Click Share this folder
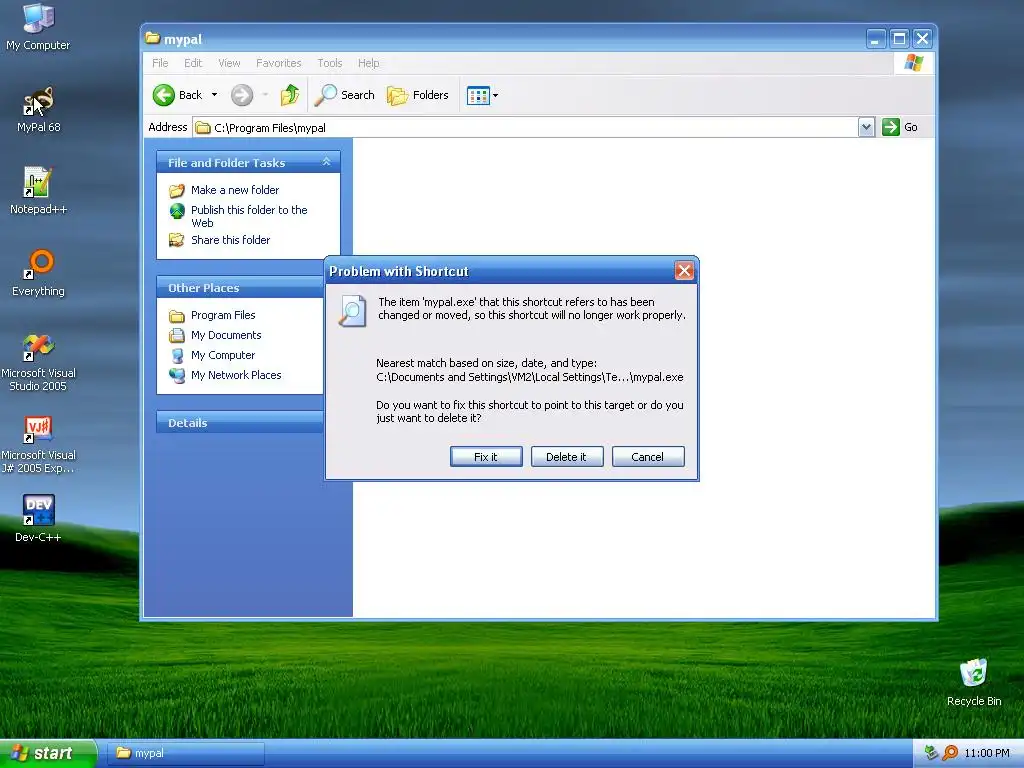1024x768 pixels. coord(219,240)
